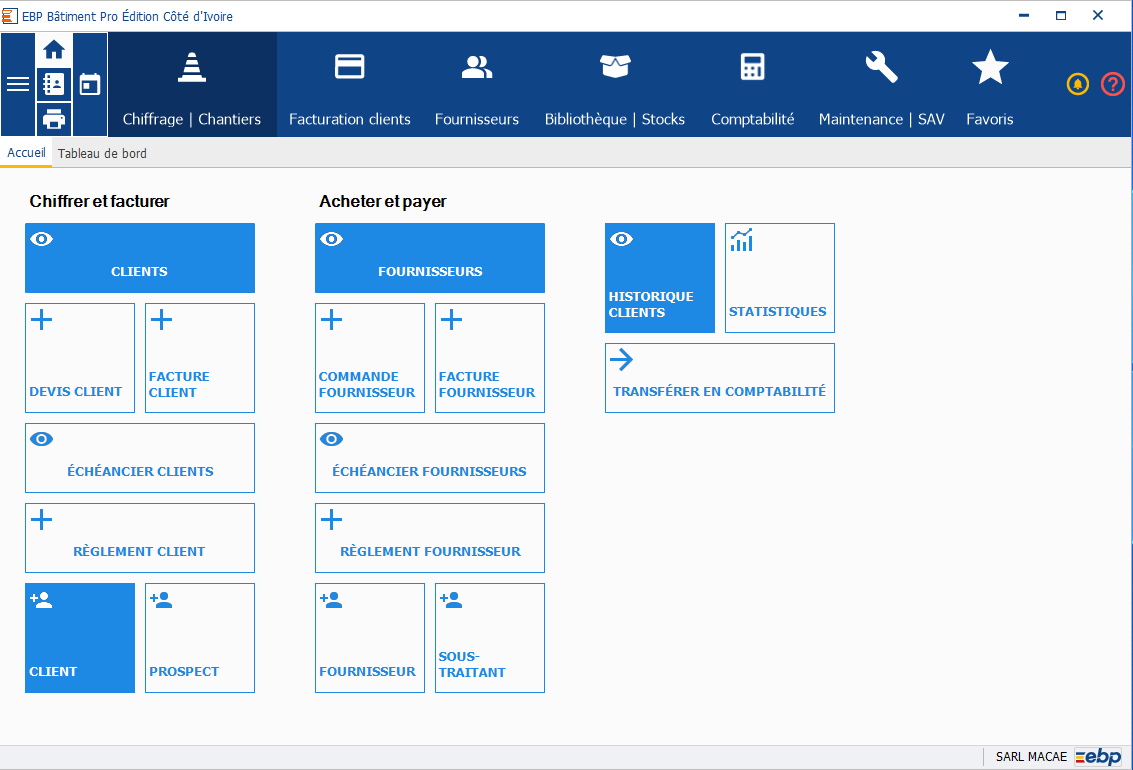Click the Chiffrer et facturer heading

pyautogui.click(x=100, y=202)
